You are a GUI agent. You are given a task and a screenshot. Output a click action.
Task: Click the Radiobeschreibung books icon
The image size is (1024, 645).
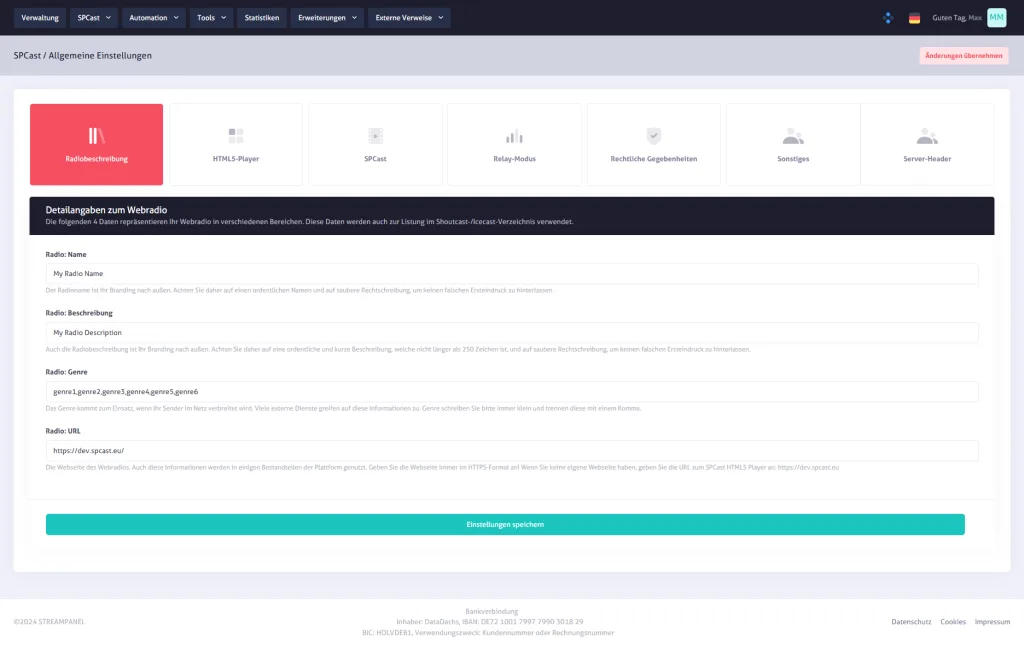click(x=96, y=136)
